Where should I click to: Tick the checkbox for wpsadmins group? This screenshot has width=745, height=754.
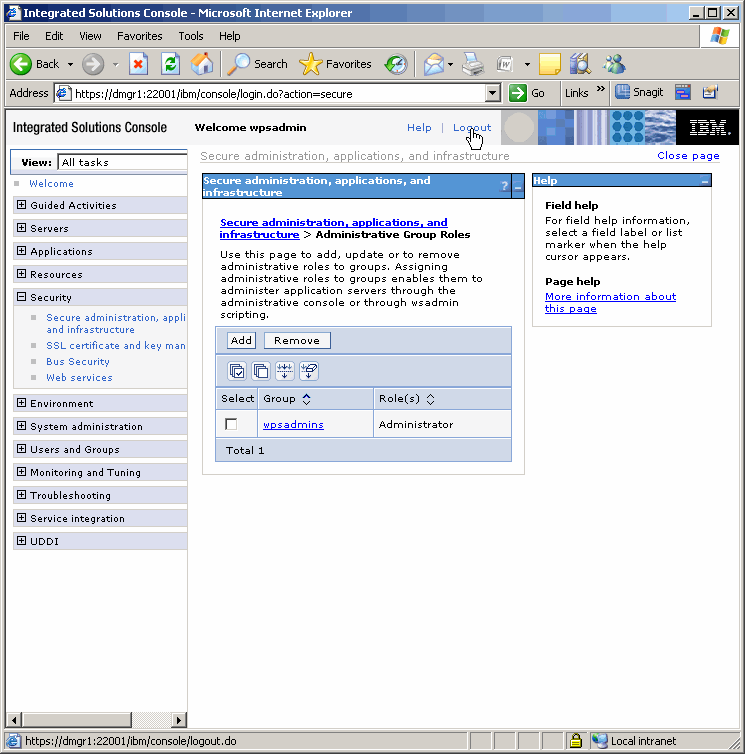pyautogui.click(x=231, y=425)
